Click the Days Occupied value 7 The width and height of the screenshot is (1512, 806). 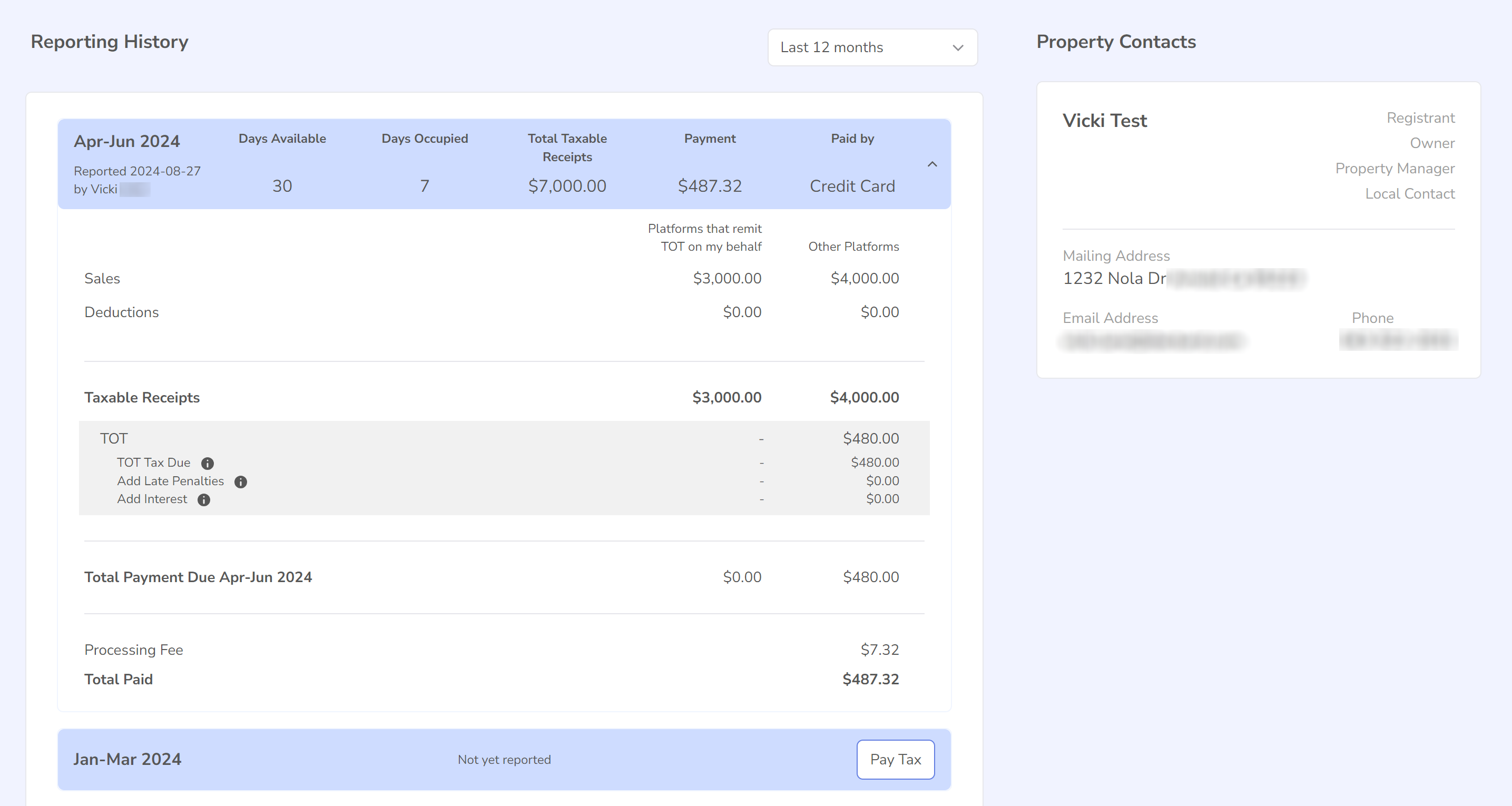point(425,186)
